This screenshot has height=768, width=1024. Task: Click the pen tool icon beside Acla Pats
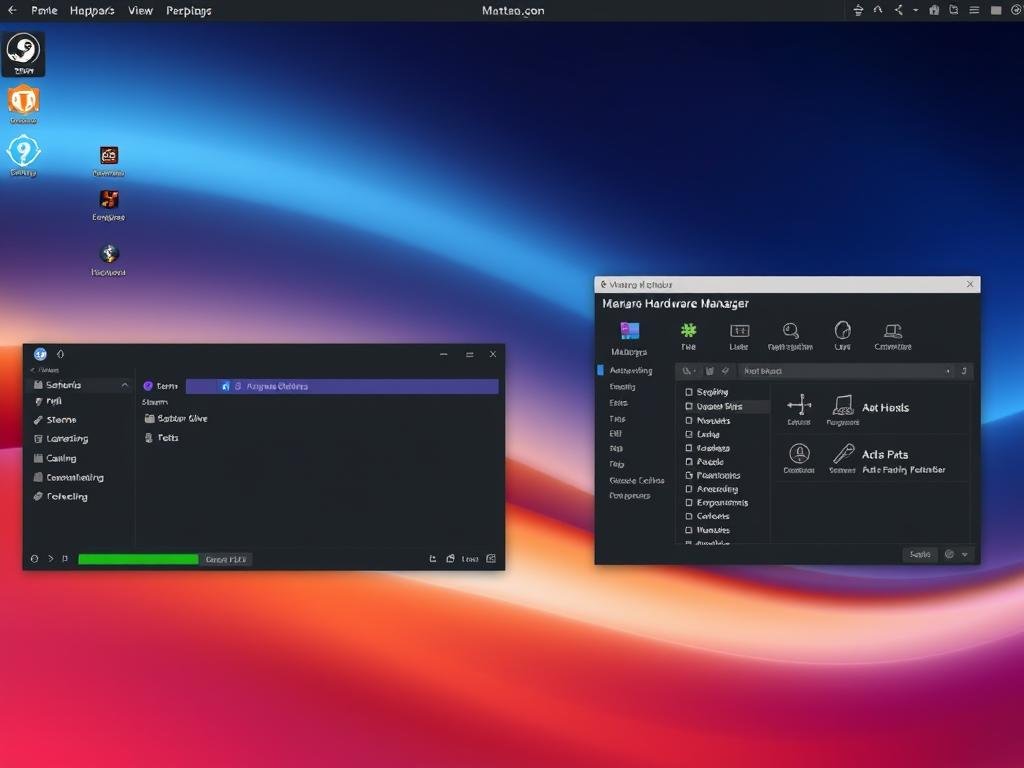[843, 453]
